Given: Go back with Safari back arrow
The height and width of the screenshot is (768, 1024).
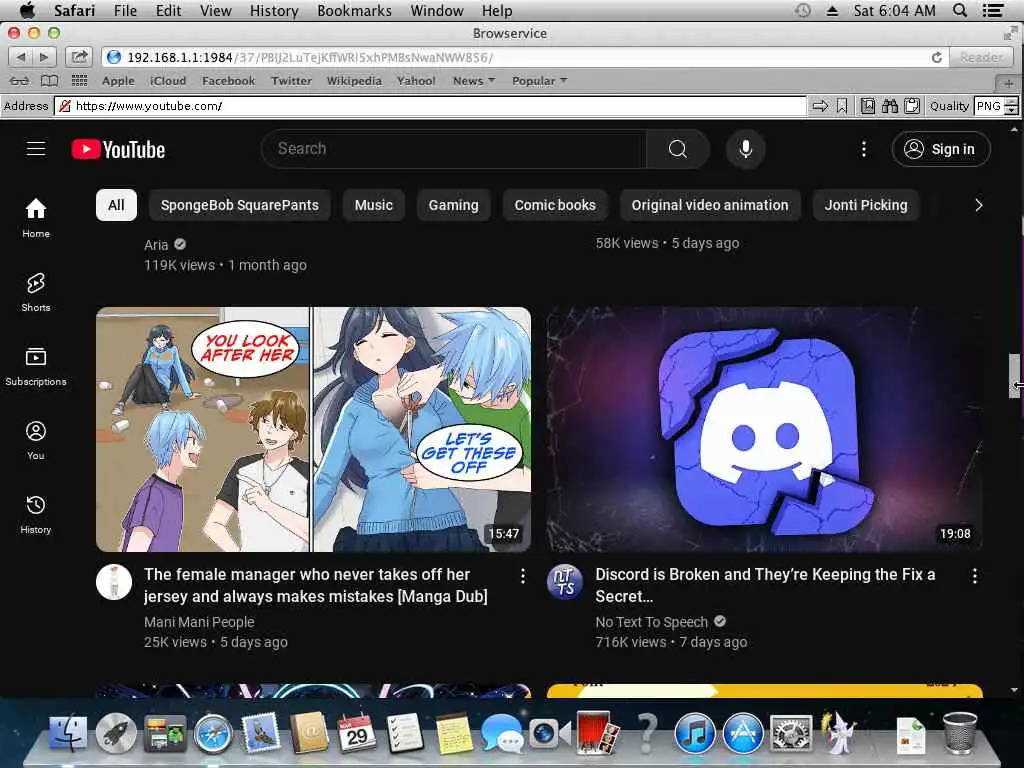Looking at the screenshot, I should click(20, 57).
